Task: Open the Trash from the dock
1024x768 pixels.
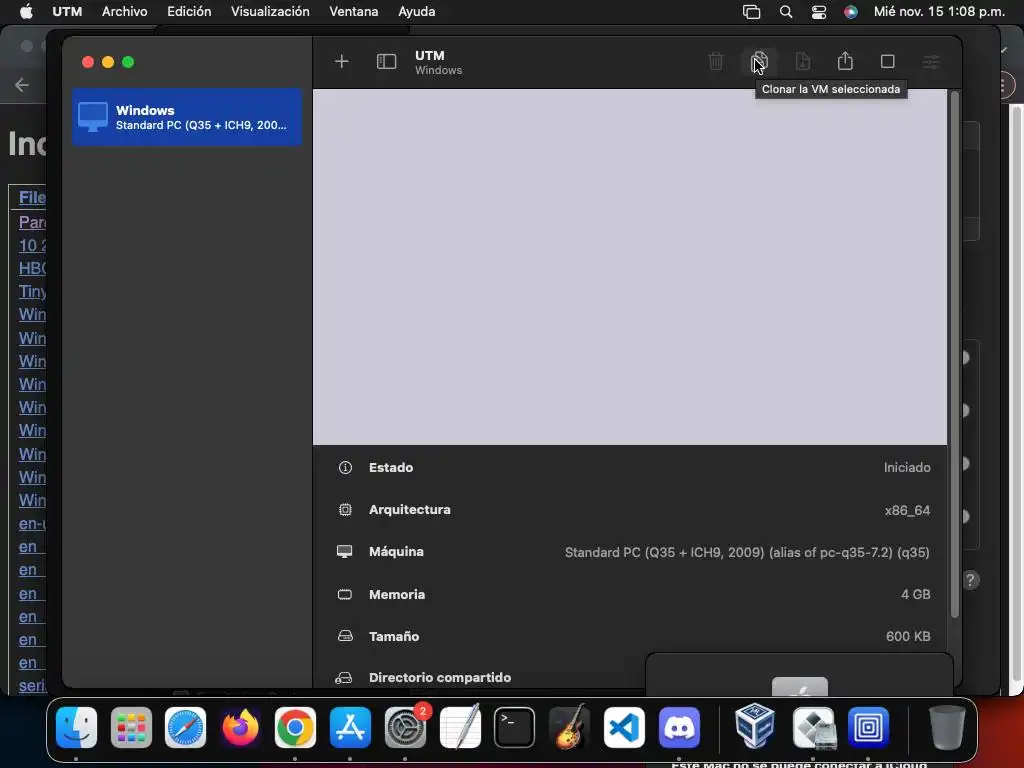Action: [947, 728]
